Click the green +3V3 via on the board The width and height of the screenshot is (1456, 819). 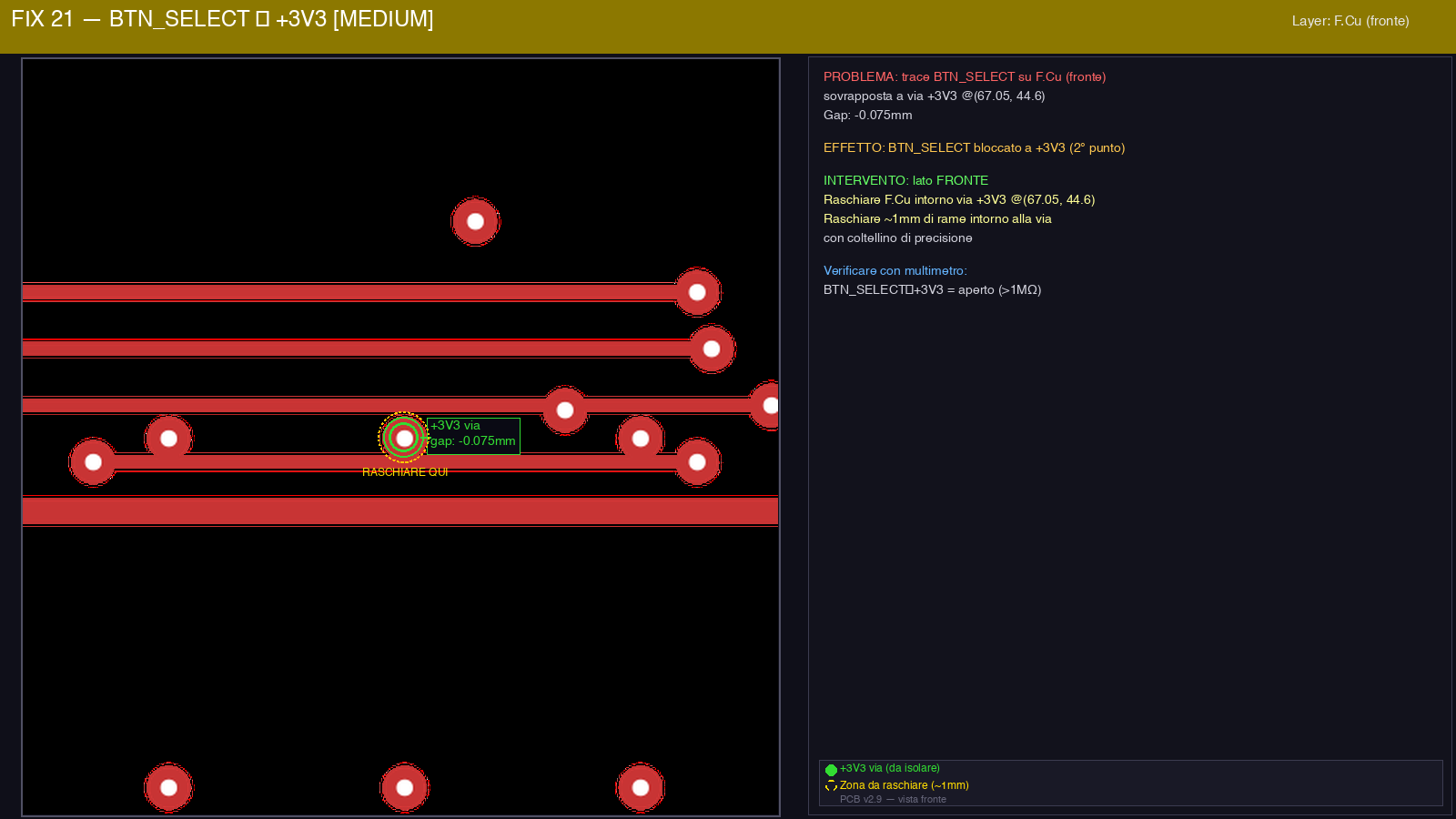point(404,438)
